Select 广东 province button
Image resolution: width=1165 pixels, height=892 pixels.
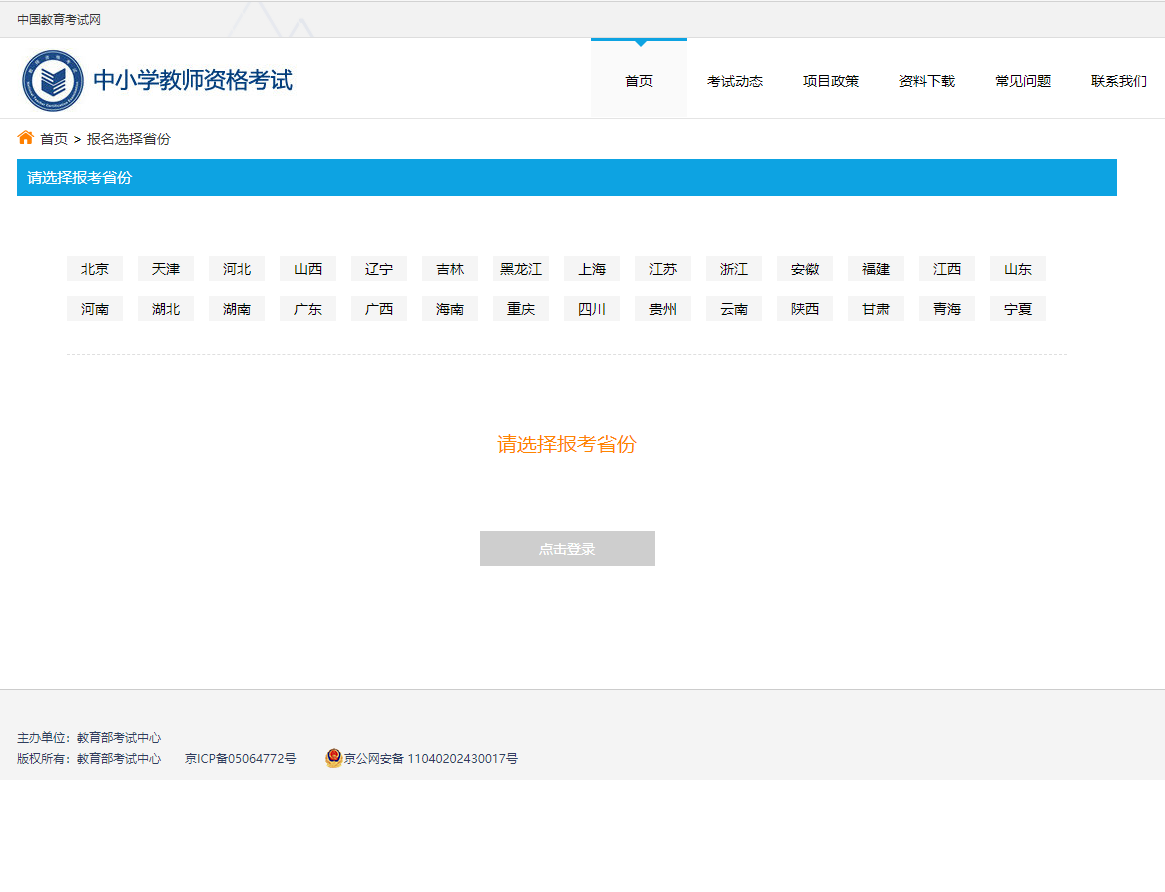tap(308, 309)
